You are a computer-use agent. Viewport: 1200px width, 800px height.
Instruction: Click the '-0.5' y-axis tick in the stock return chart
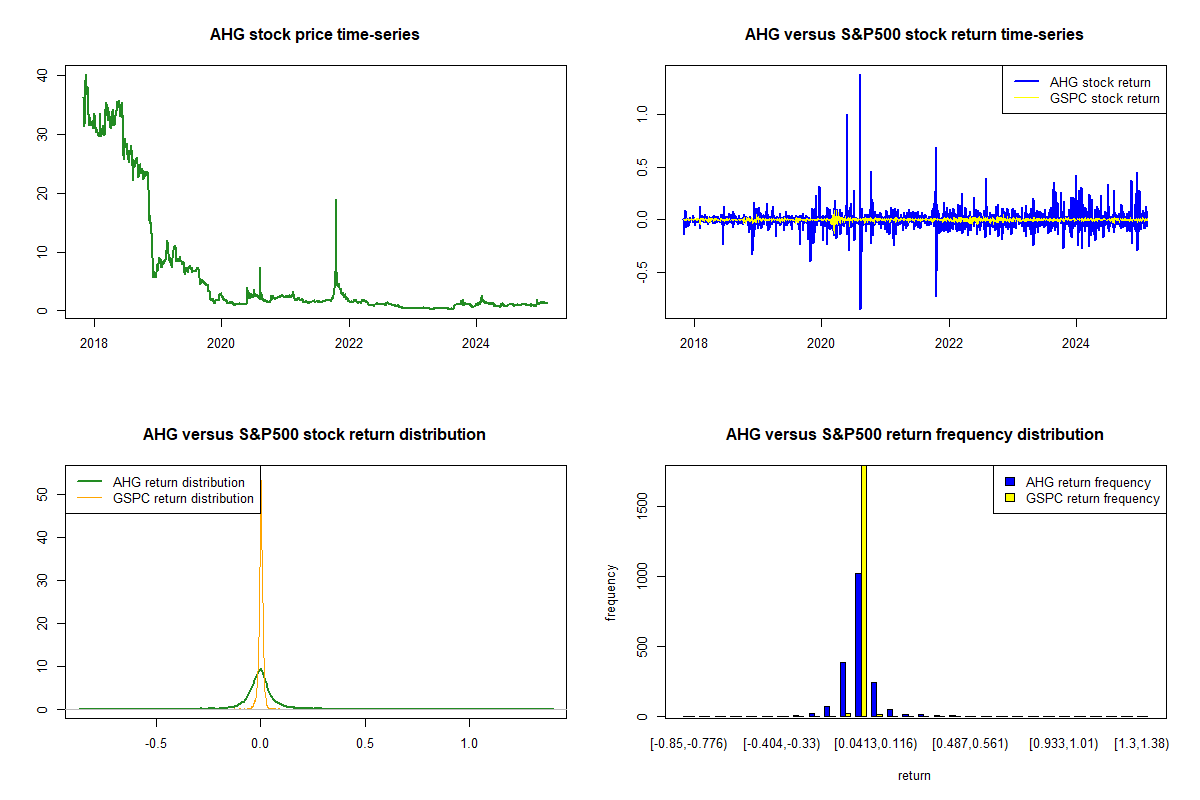pos(643,273)
